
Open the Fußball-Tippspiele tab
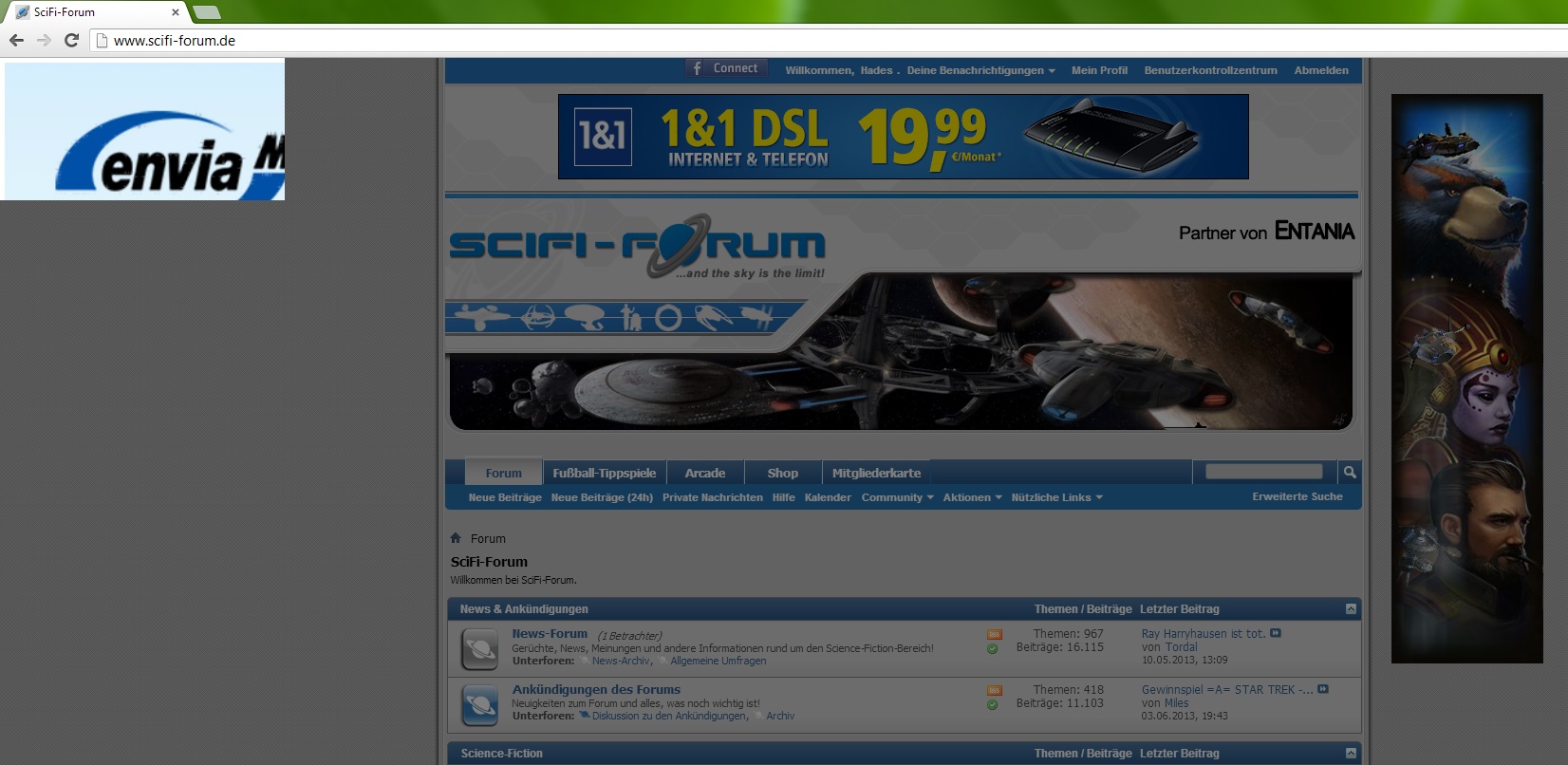[x=604, y=473]
